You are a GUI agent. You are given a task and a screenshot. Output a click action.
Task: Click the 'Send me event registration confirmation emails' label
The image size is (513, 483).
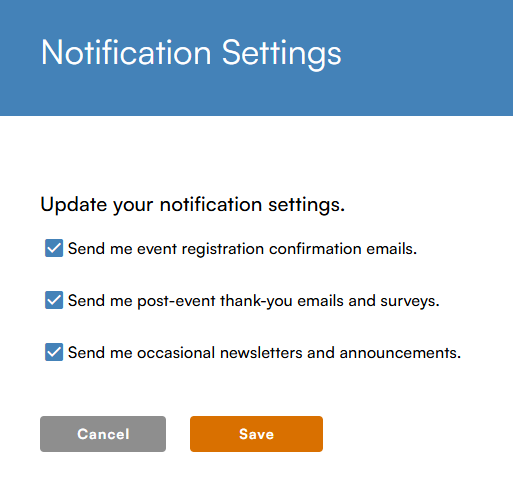242,249
